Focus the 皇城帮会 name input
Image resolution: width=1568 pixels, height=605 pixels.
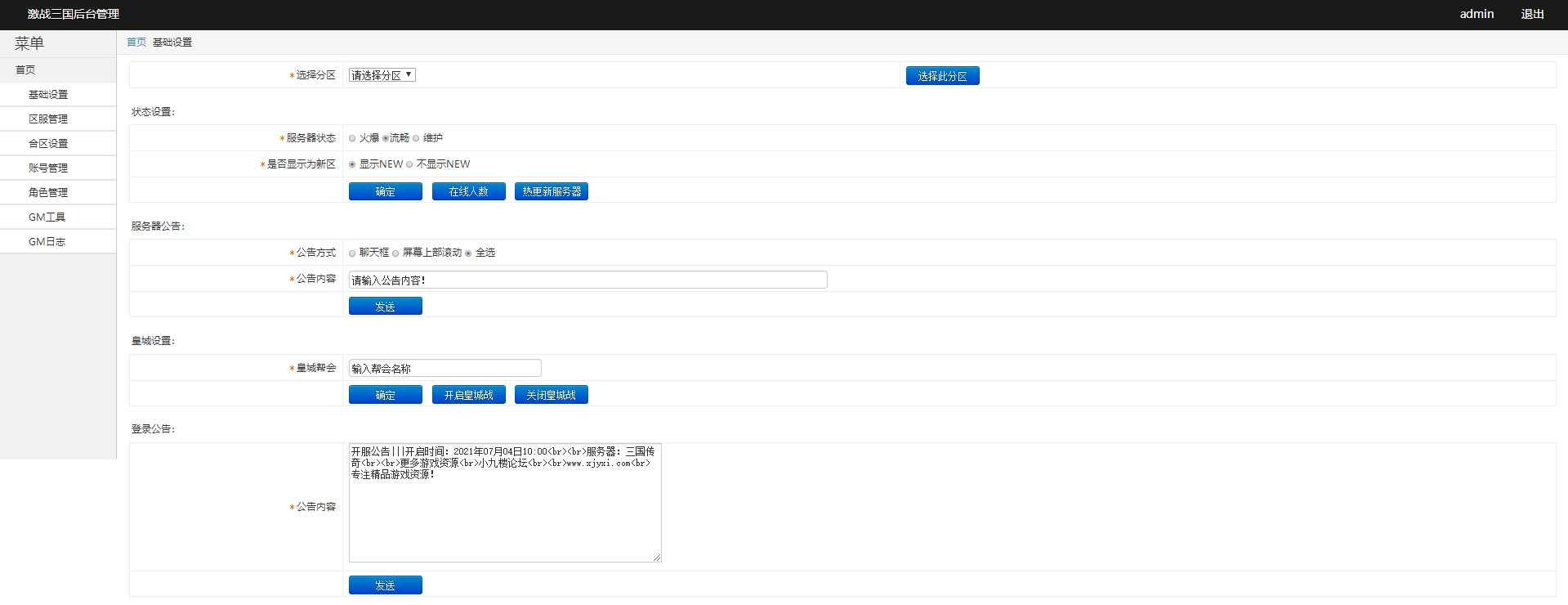tap(444, 369)
